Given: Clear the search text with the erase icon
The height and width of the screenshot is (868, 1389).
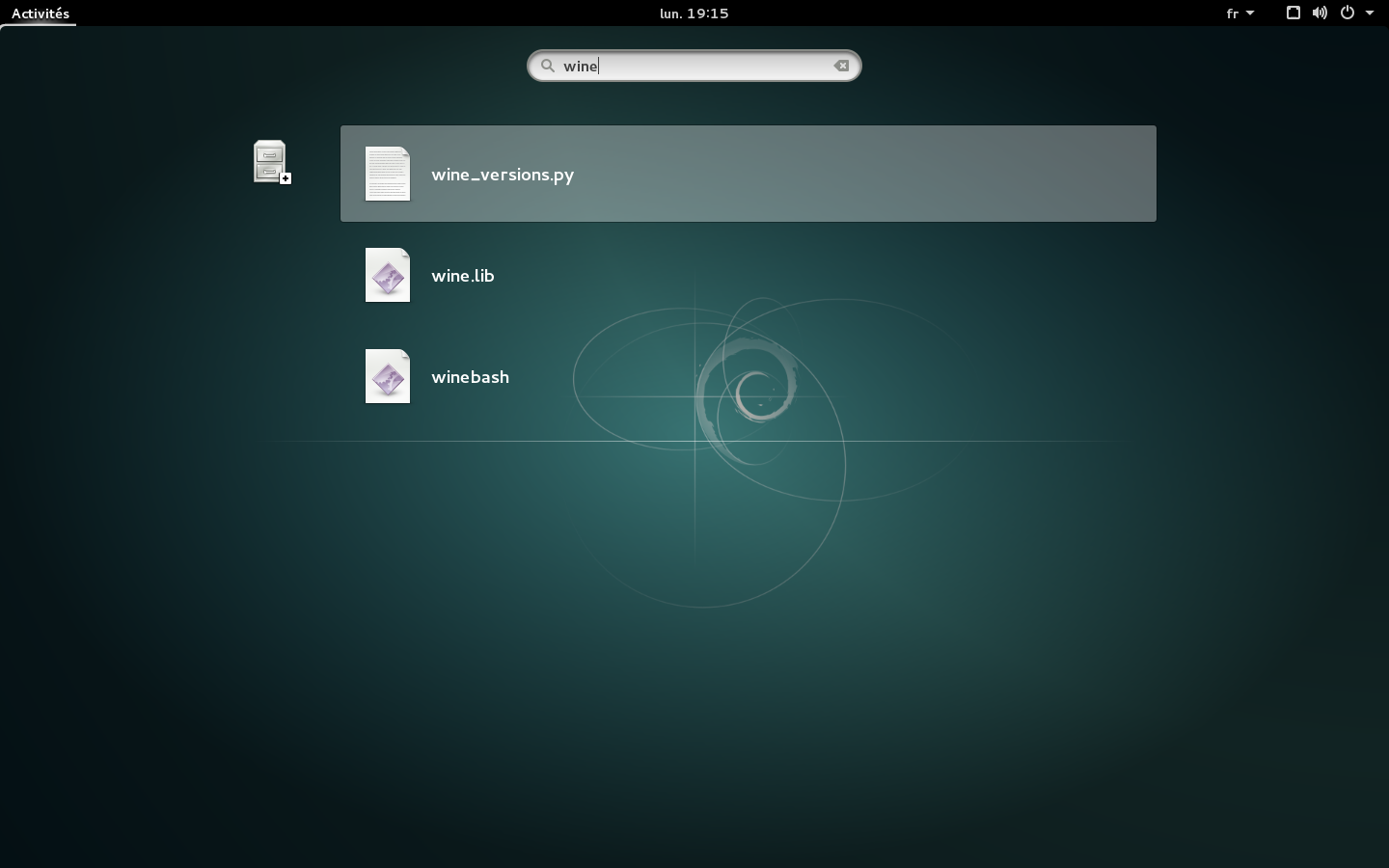Looking at the screenshot, I should (x=841, y=66).
